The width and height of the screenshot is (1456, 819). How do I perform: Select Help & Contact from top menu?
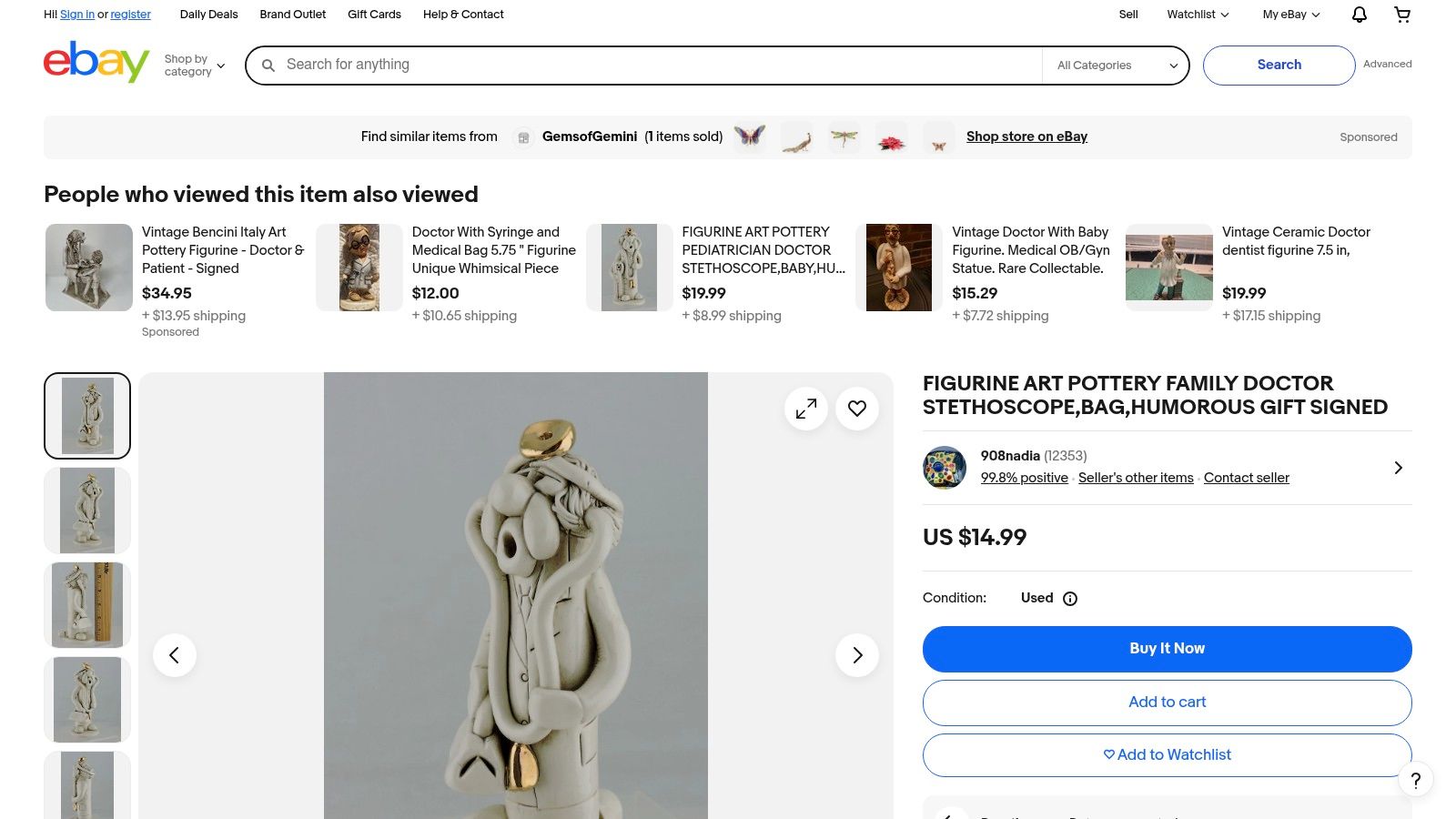point(462,15)
